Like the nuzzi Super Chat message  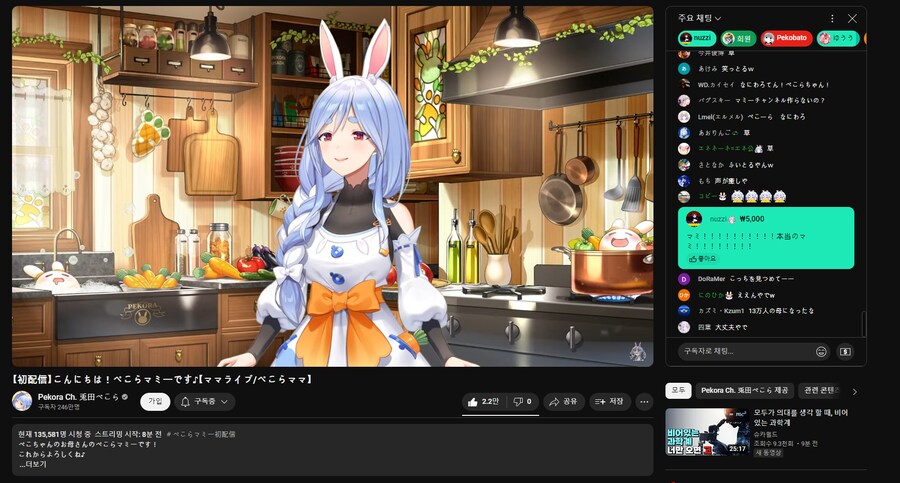[702, 258]
